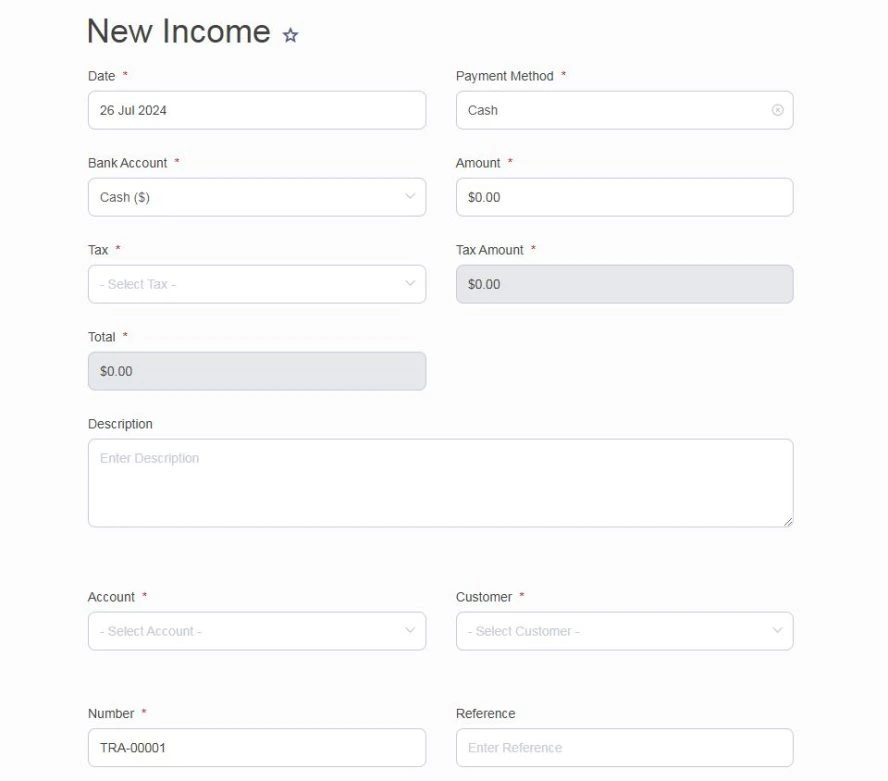Click the Select Tax chevron arrow
This screenshot has width=888, height=781.
tap(409, 284)
